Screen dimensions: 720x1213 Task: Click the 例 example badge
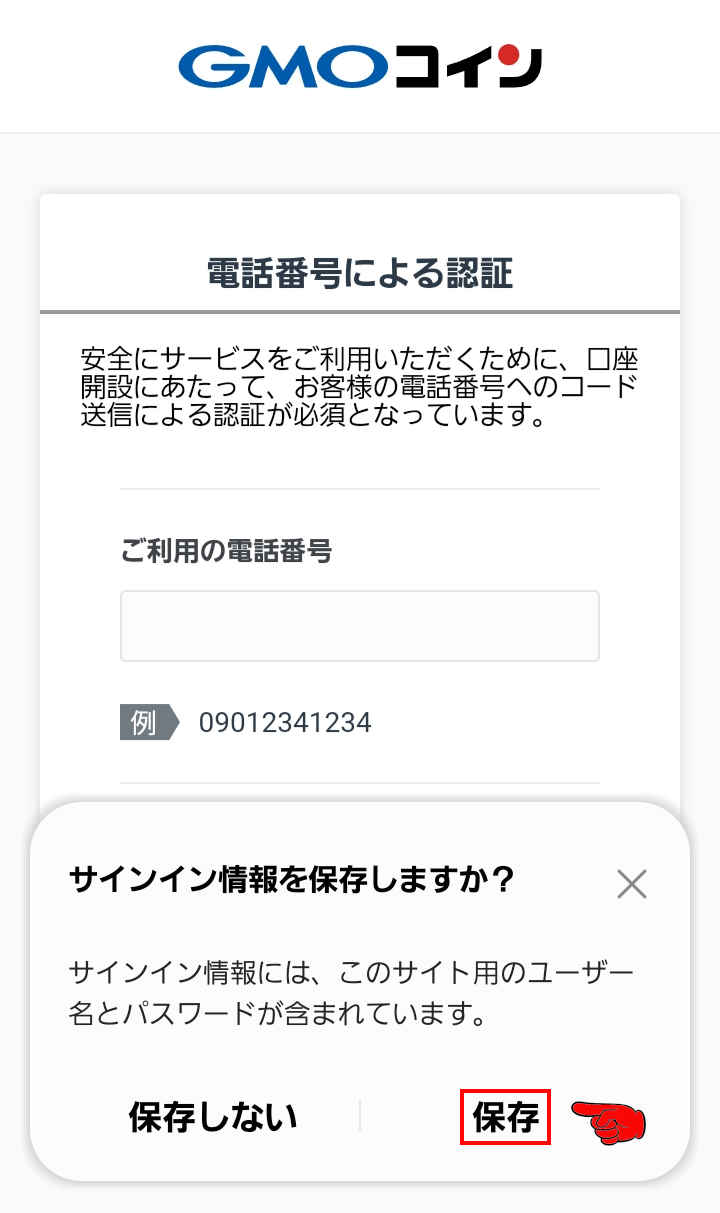pyautogui.click(x=143, y=722)
